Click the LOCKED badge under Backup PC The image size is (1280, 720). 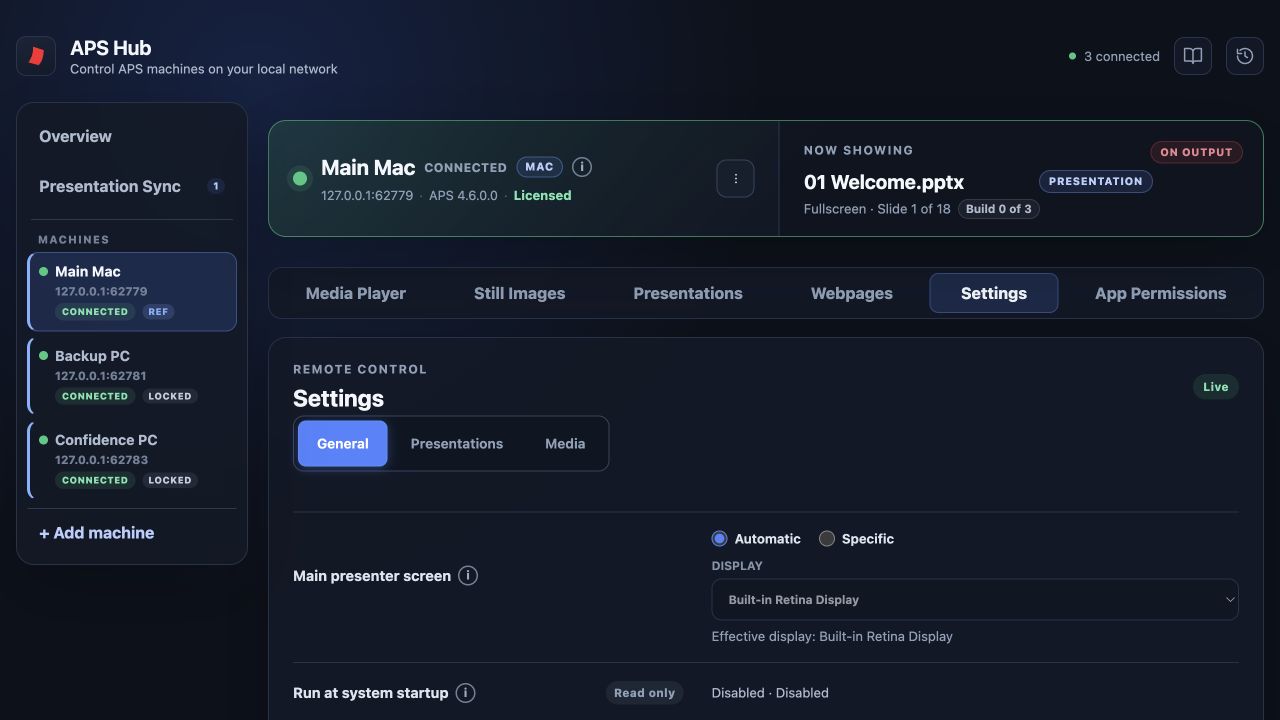click(x=170, y=396)
